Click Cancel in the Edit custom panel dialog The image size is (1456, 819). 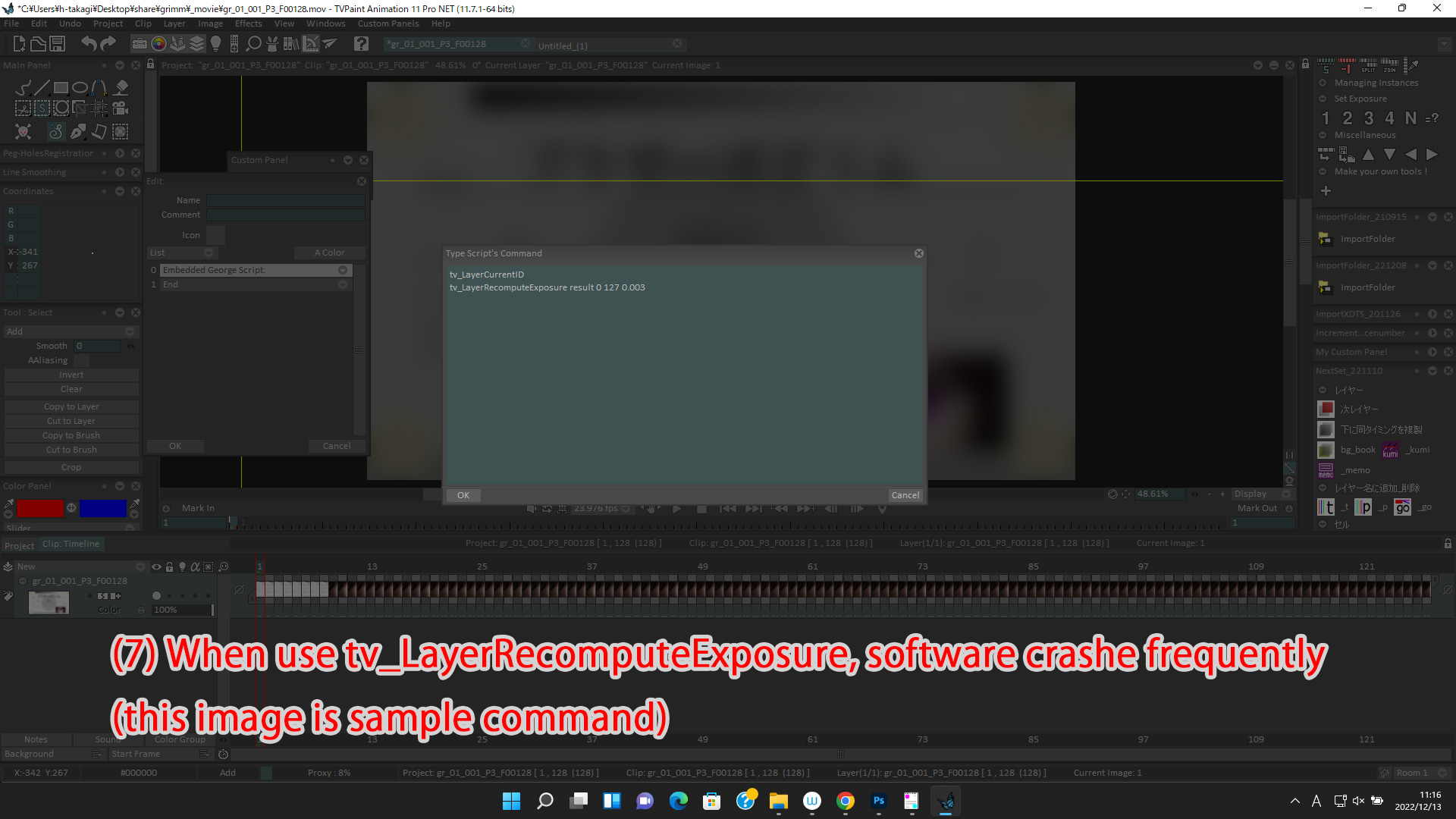[337, 446]
